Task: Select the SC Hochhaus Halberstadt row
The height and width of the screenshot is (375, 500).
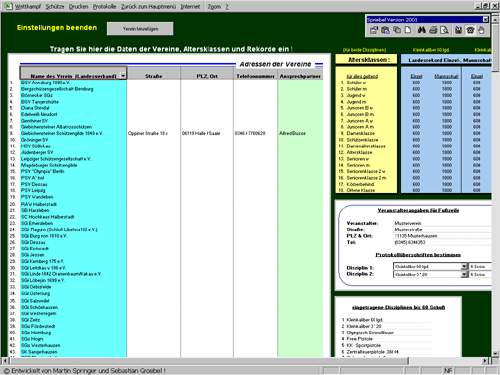Action: point(73,217)
